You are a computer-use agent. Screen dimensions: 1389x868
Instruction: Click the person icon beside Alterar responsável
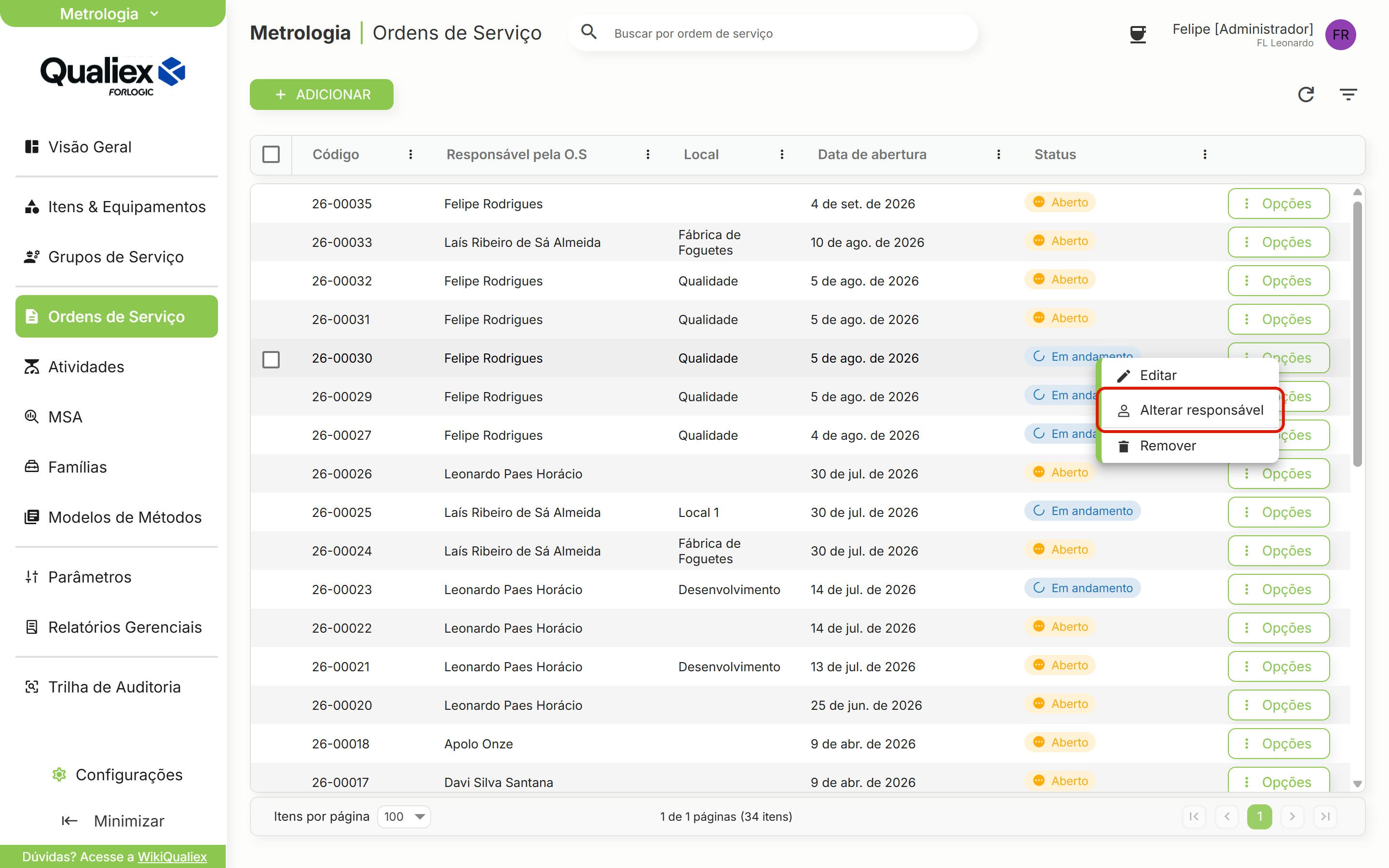1124,410
